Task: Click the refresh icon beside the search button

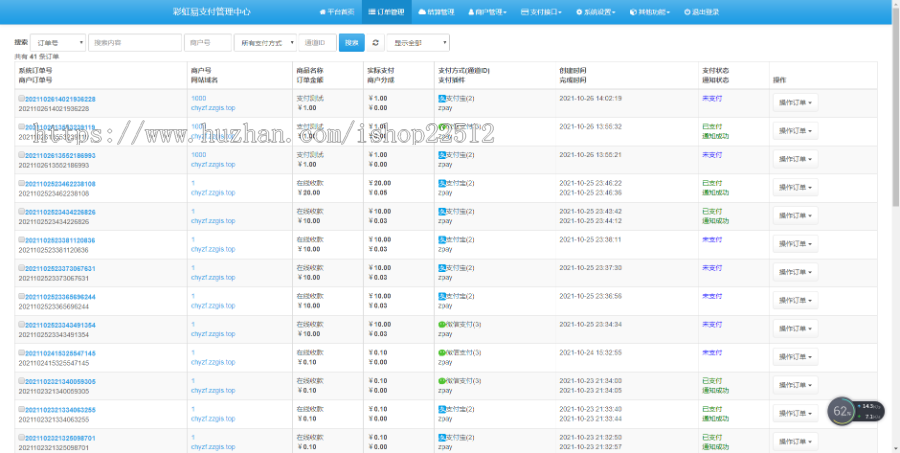Action: point(375,42)
